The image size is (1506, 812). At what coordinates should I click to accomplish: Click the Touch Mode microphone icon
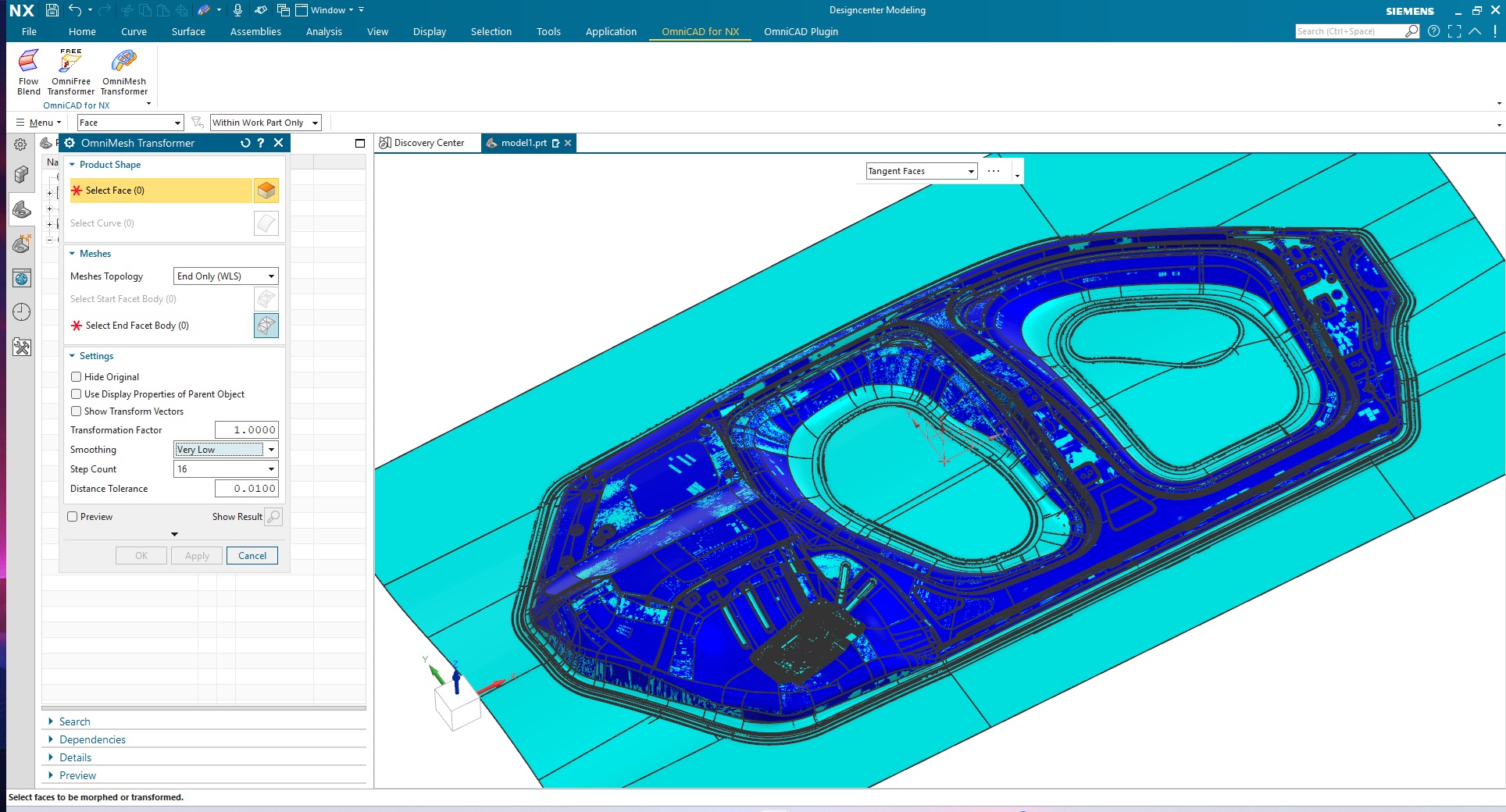point(237,10)
